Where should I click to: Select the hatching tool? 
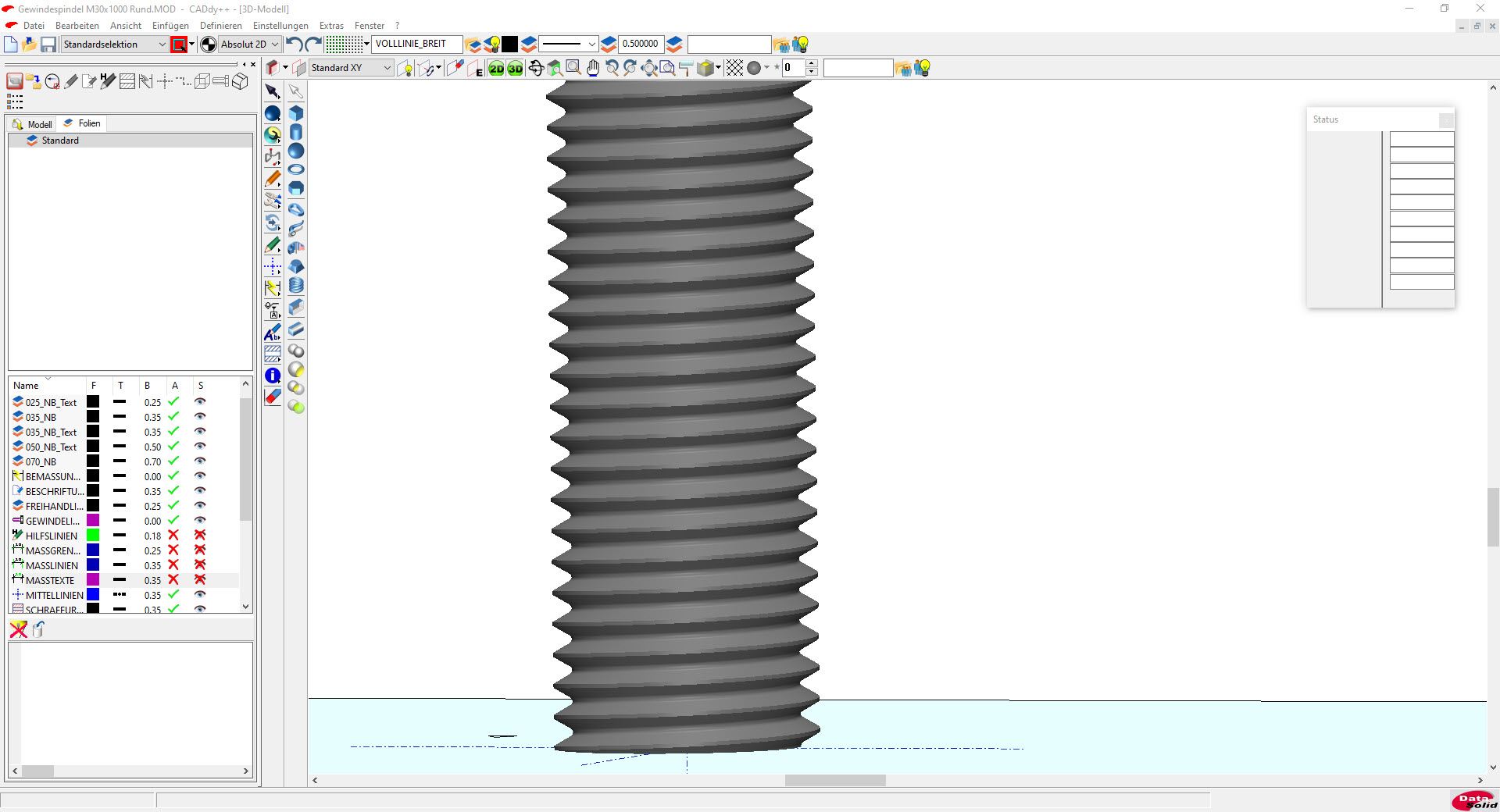click(273, 354)
